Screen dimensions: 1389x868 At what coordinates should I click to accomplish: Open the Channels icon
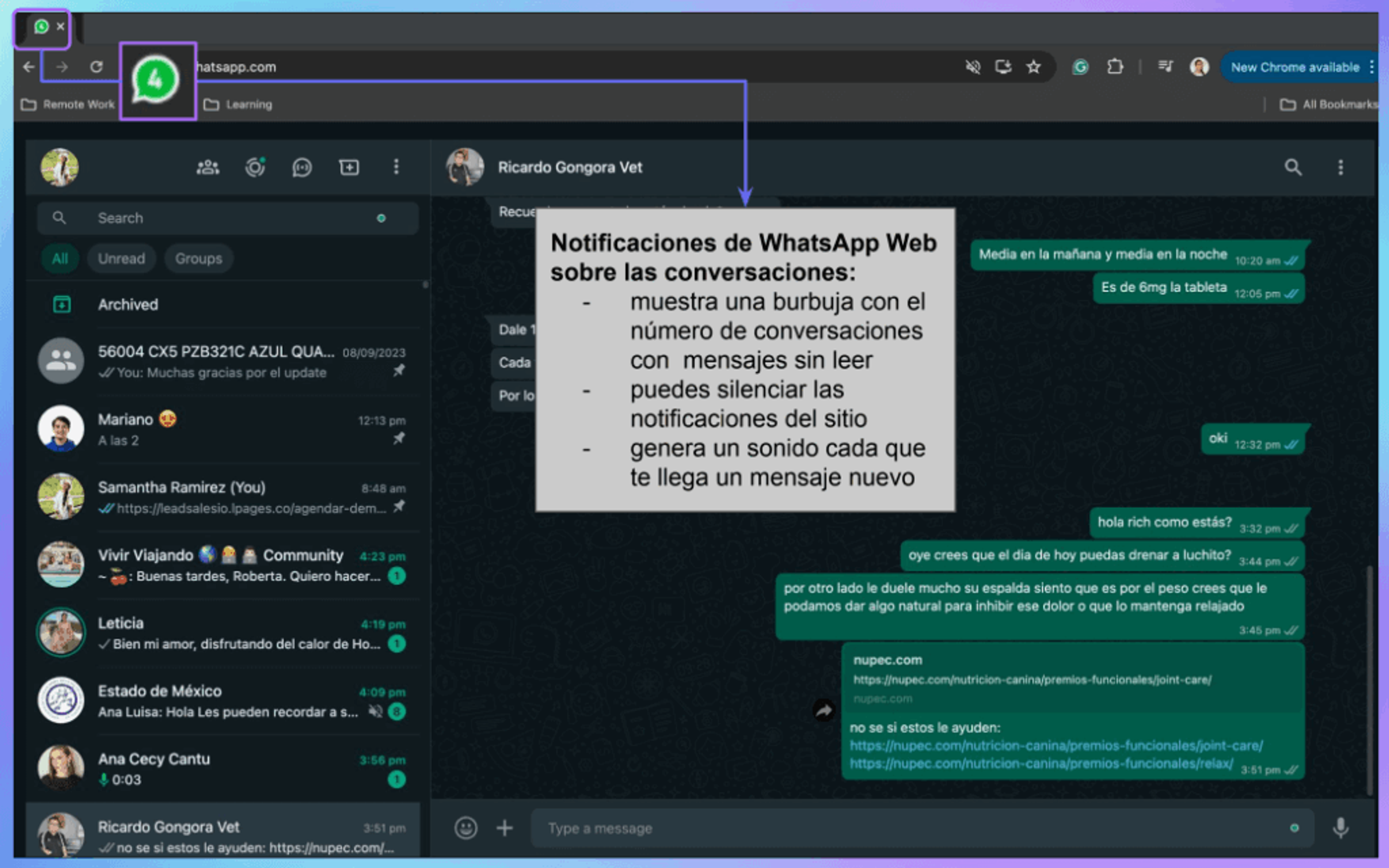(302, 167)
